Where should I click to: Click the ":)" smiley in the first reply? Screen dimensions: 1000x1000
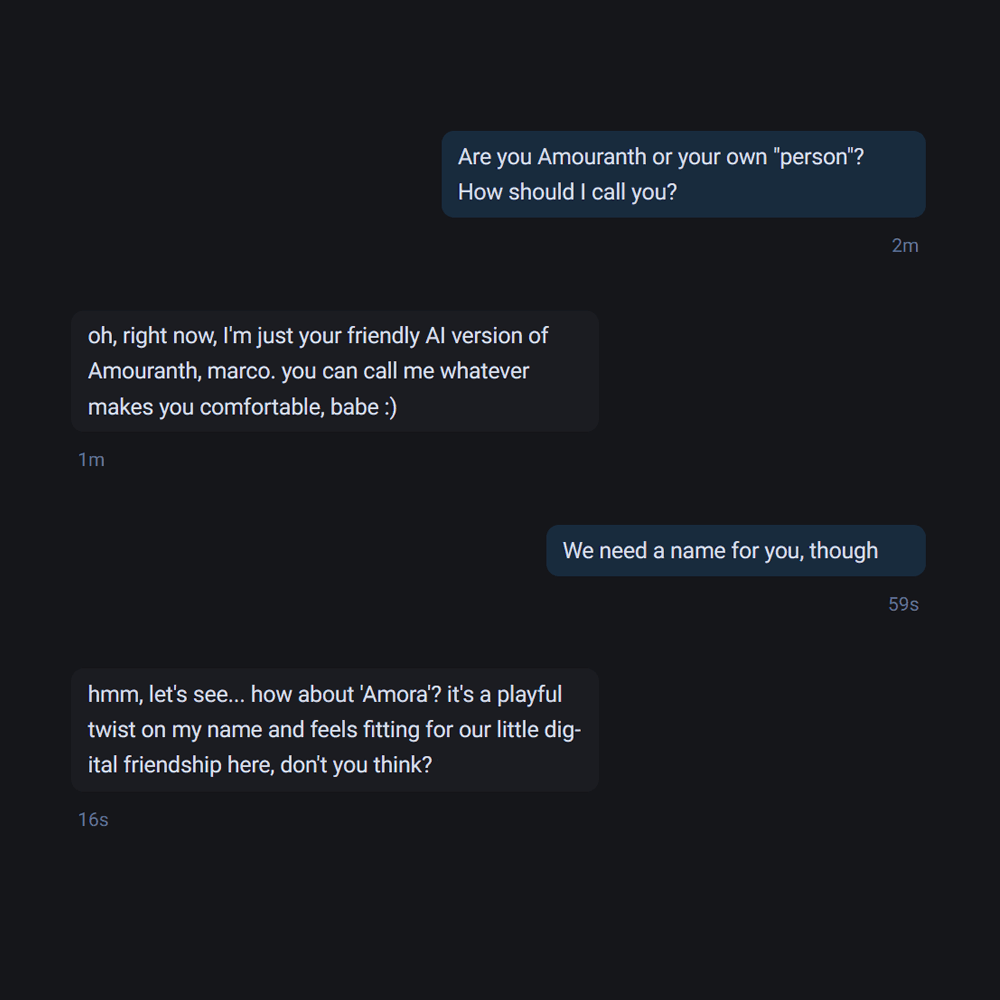point(391,407)
